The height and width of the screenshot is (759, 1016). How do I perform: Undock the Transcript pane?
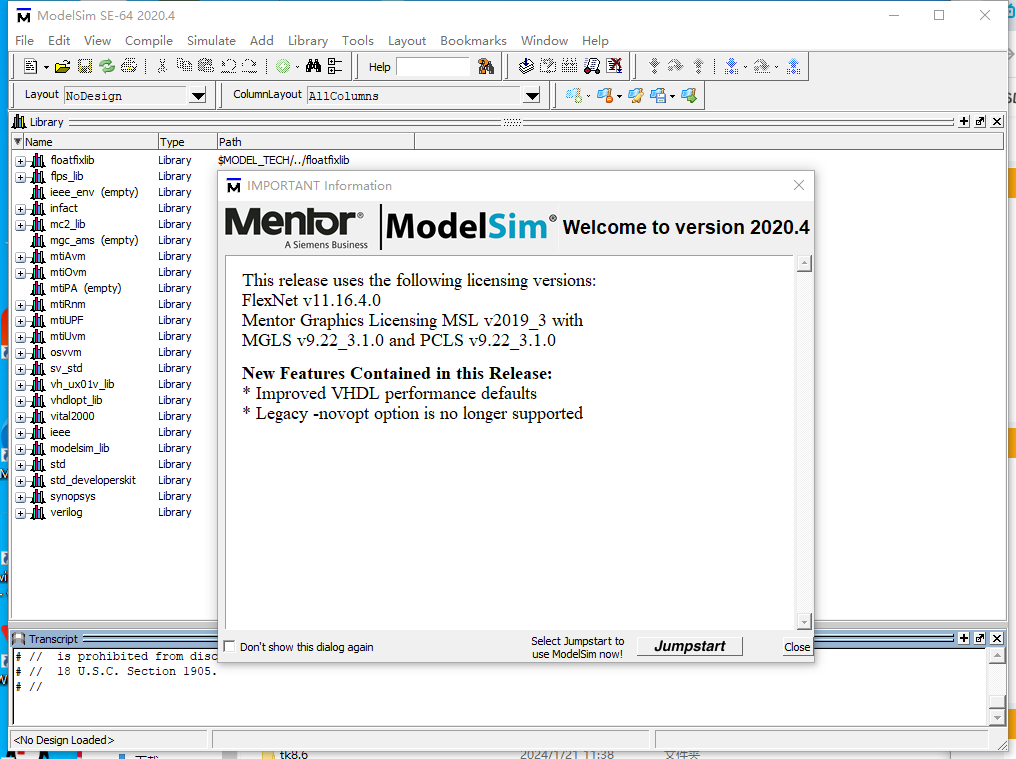(x=980, y=638)
